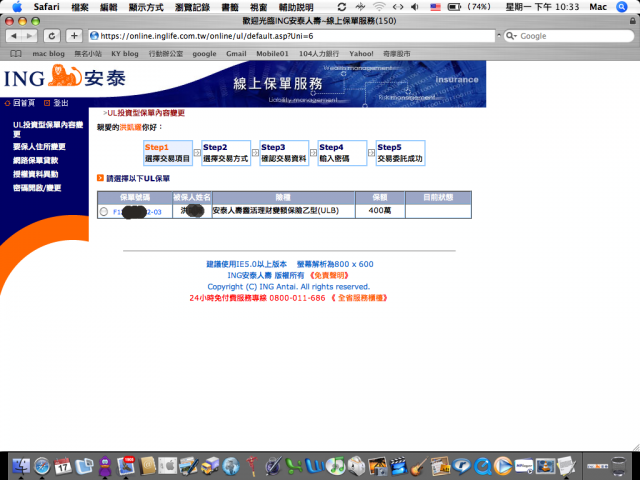Open the google bookmark
Image resolution: width=640 pixels, height=480 pixels.
tap(204, 53)
